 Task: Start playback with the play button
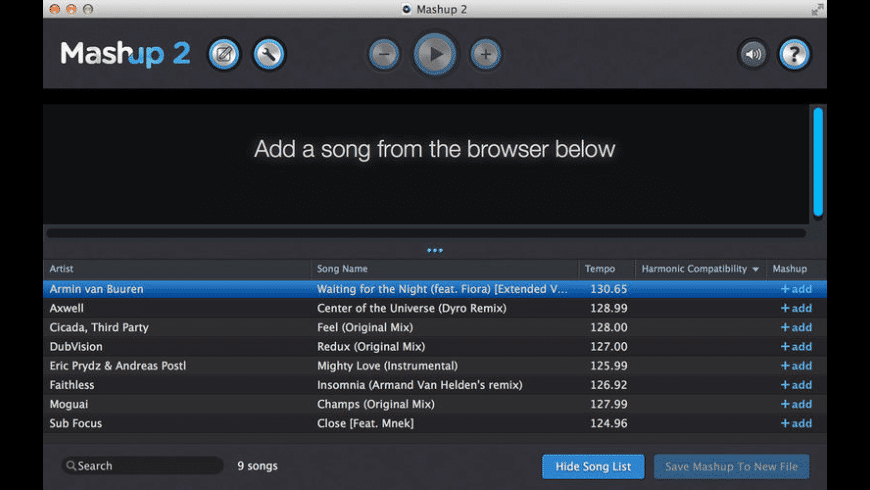[x=435, y=54]
